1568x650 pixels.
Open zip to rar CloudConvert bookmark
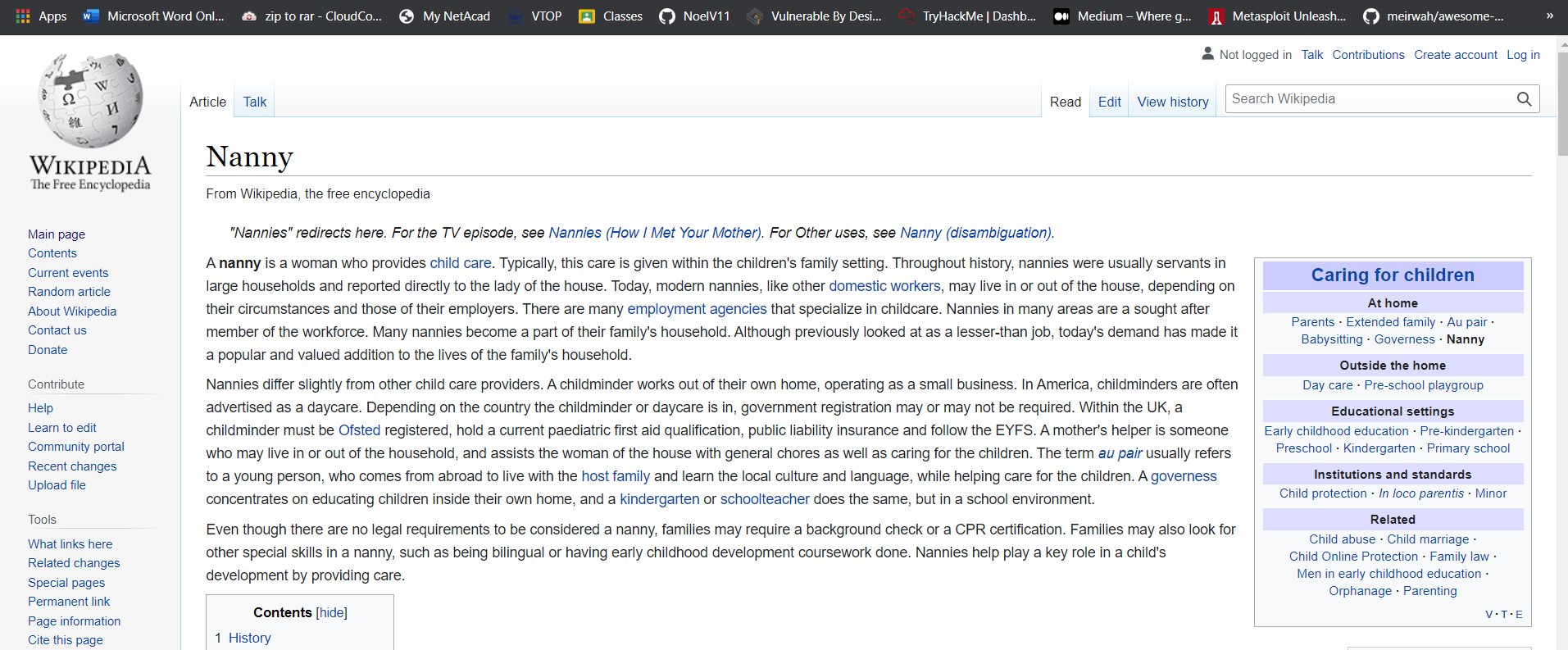(x=311, y=16)
